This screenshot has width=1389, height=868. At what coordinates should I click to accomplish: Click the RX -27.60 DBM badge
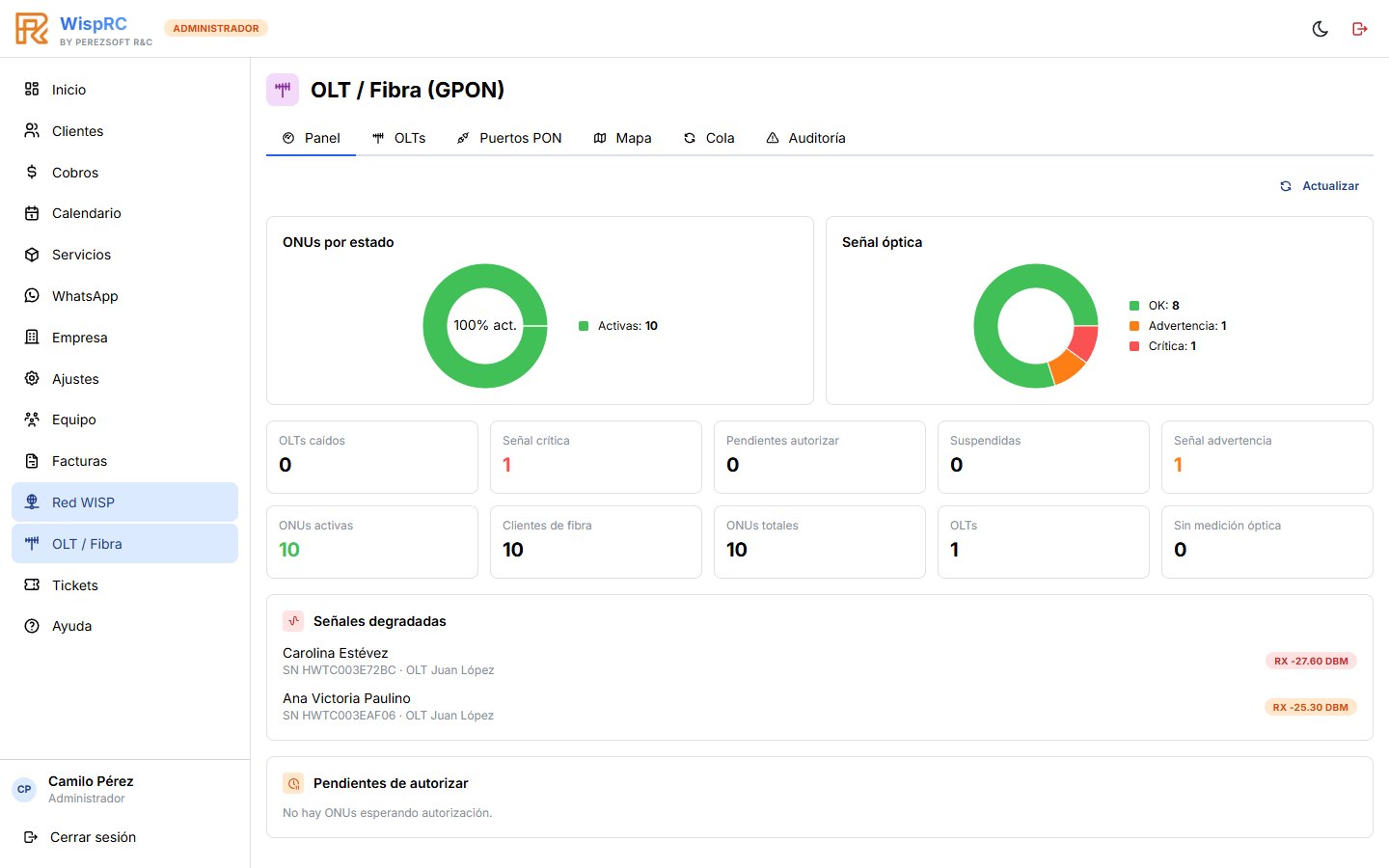click(x=1311, y=661)
